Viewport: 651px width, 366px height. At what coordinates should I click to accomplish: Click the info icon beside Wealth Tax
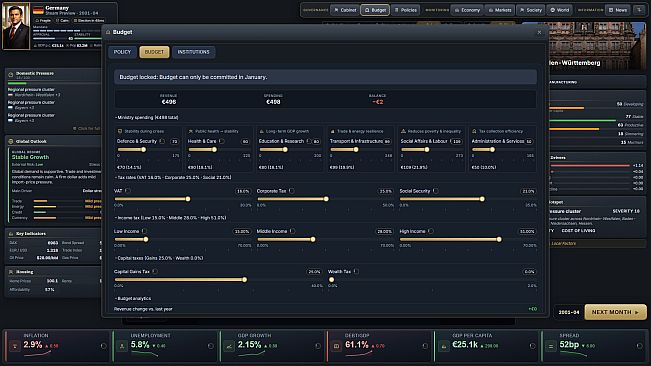click(356, 271)
